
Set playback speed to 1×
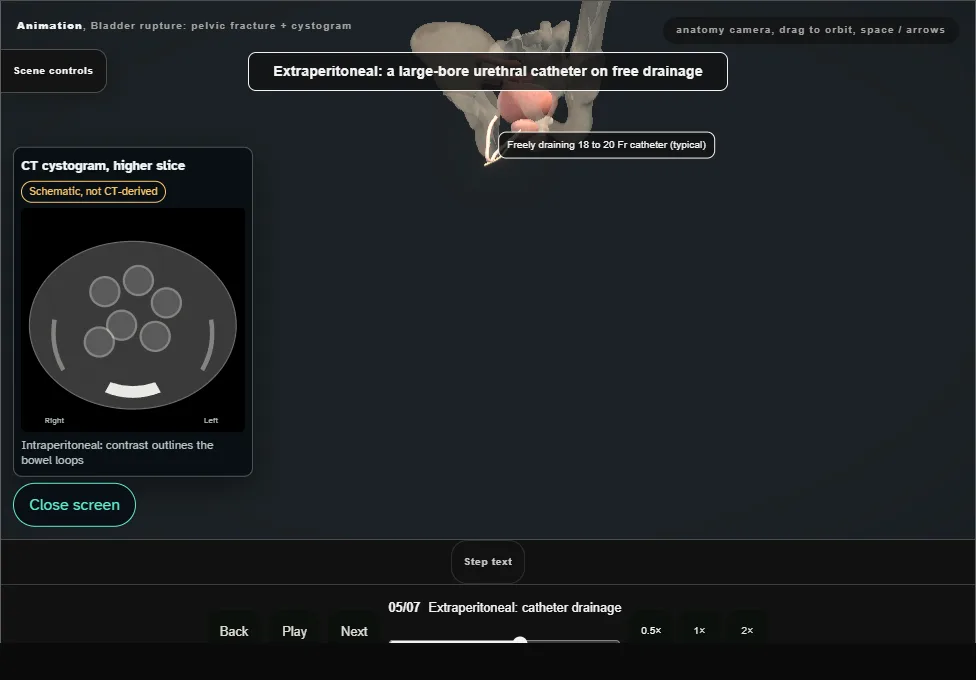pos(700,630)
